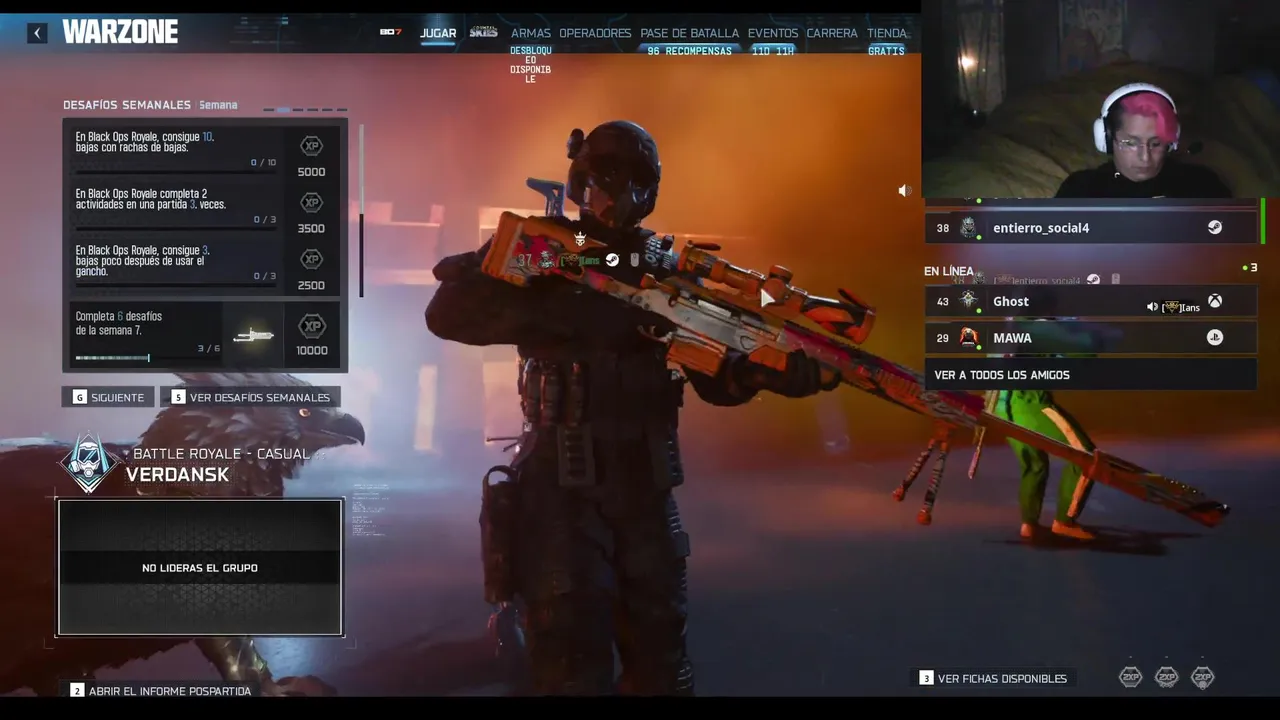Click the XP icon for 5000 reward
The width and height of the screenshot is (1280, 720).
point(312,146)
